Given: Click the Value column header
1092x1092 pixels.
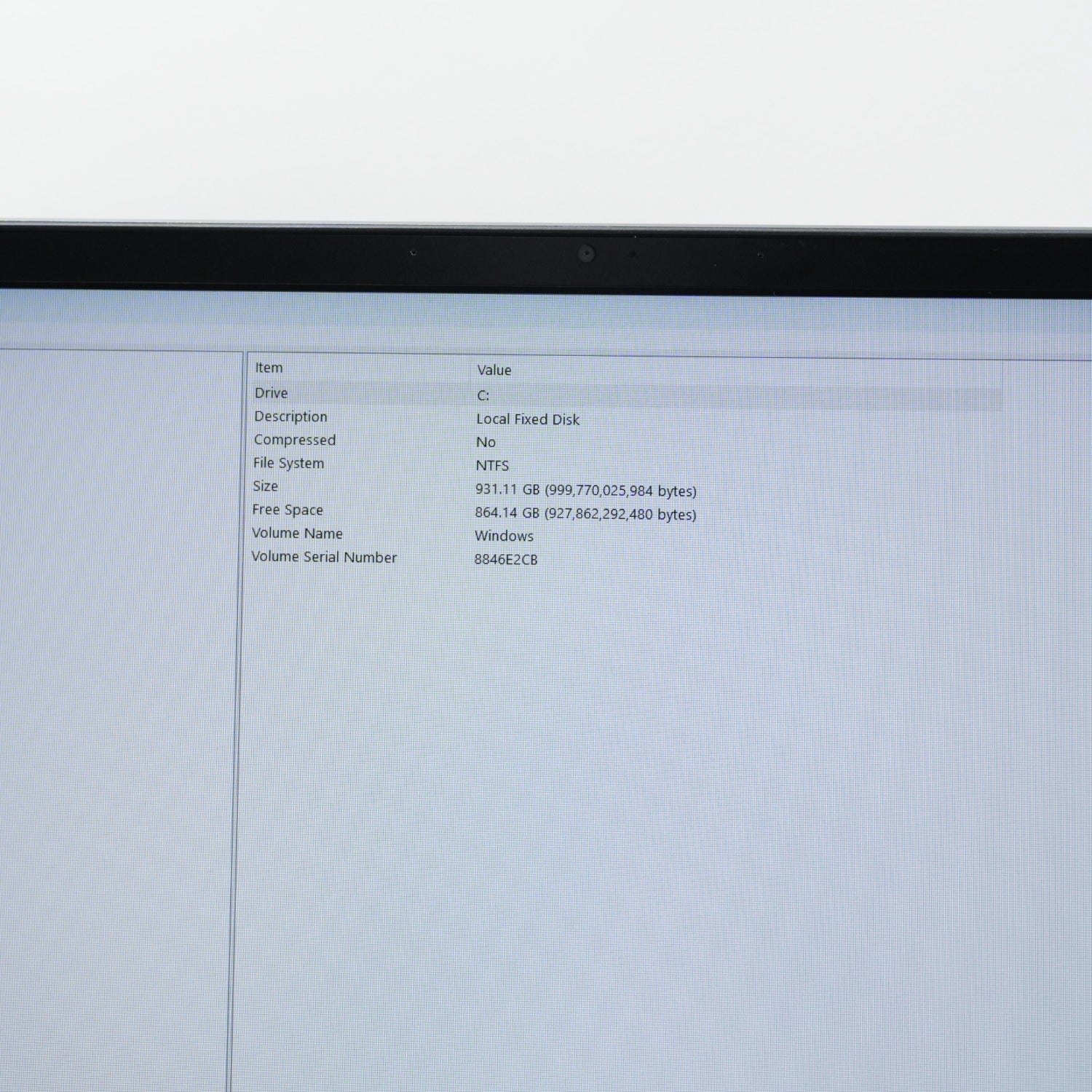Looking at the screenshot, I should click(494, 370).
